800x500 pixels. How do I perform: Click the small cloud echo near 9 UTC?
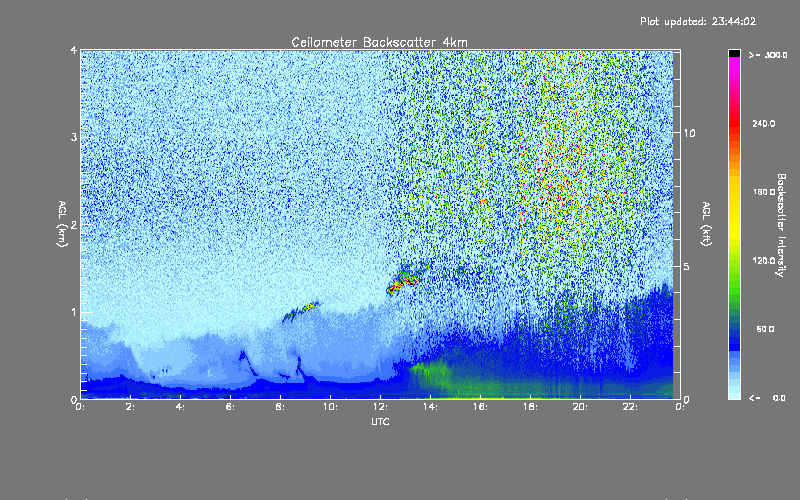point(301,311)
